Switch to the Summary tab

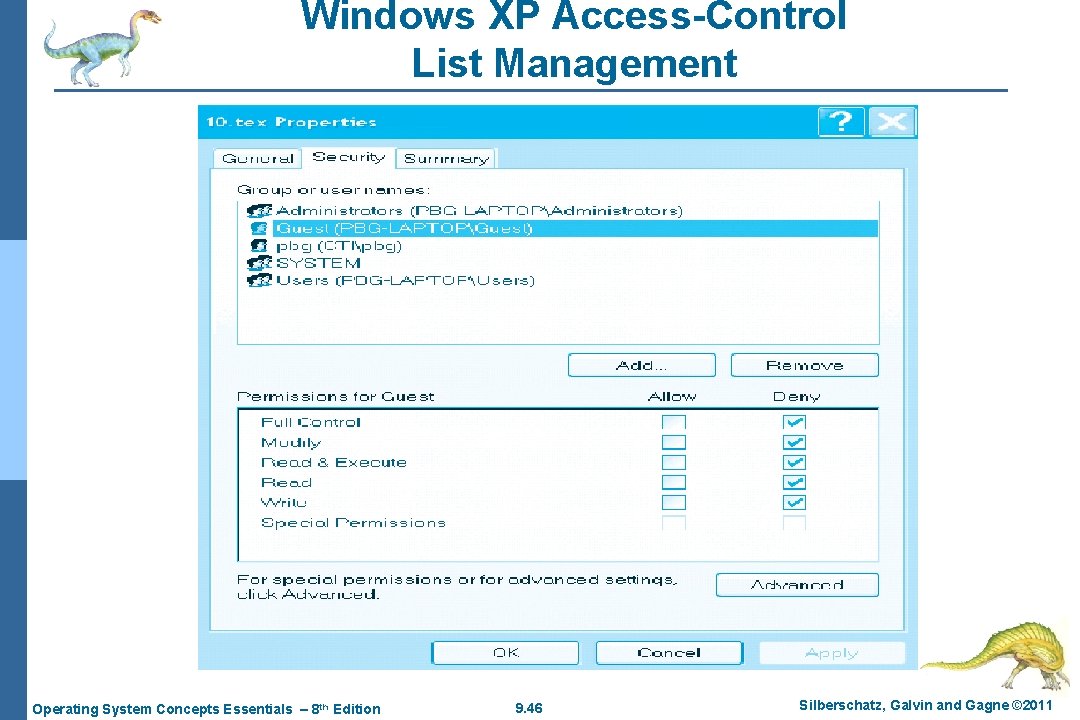[446, 158]
